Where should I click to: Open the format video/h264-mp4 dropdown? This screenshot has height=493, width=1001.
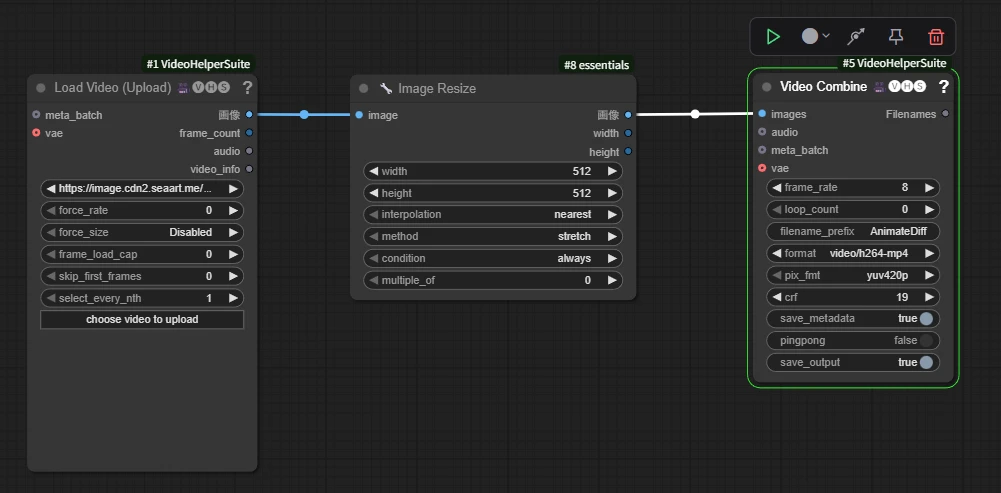(x=853, y=253)
